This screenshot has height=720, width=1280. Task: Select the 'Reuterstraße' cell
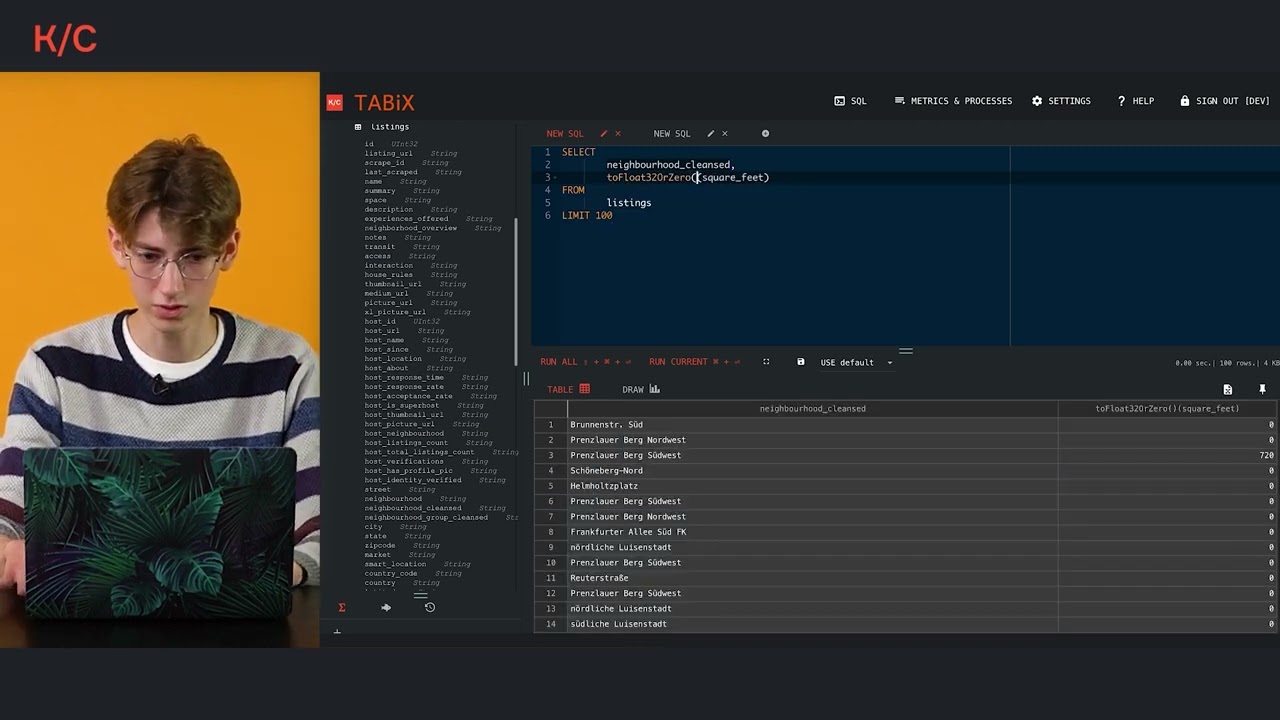pyautogui.click(x=812, y=578)
